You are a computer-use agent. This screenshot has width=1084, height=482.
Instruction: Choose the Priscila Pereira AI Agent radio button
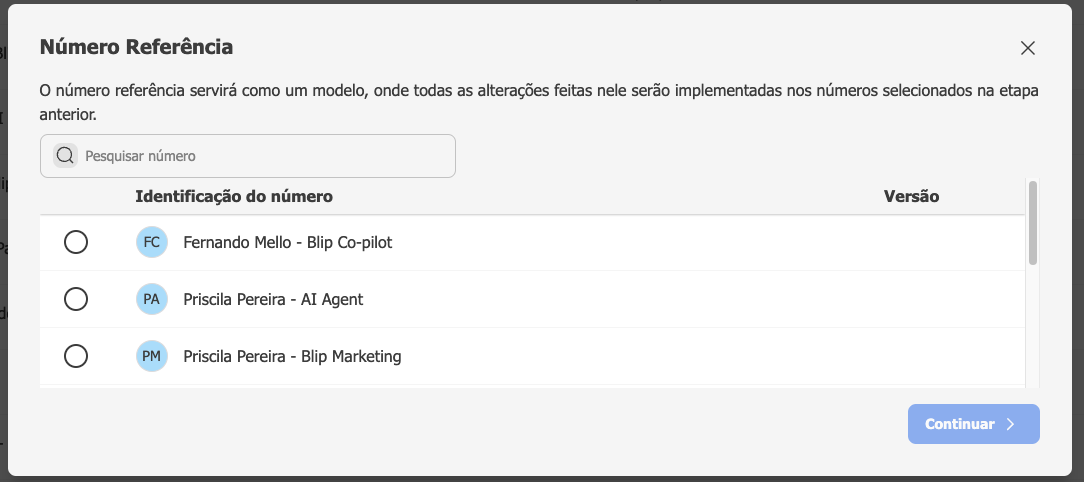(x=75, y=299)
